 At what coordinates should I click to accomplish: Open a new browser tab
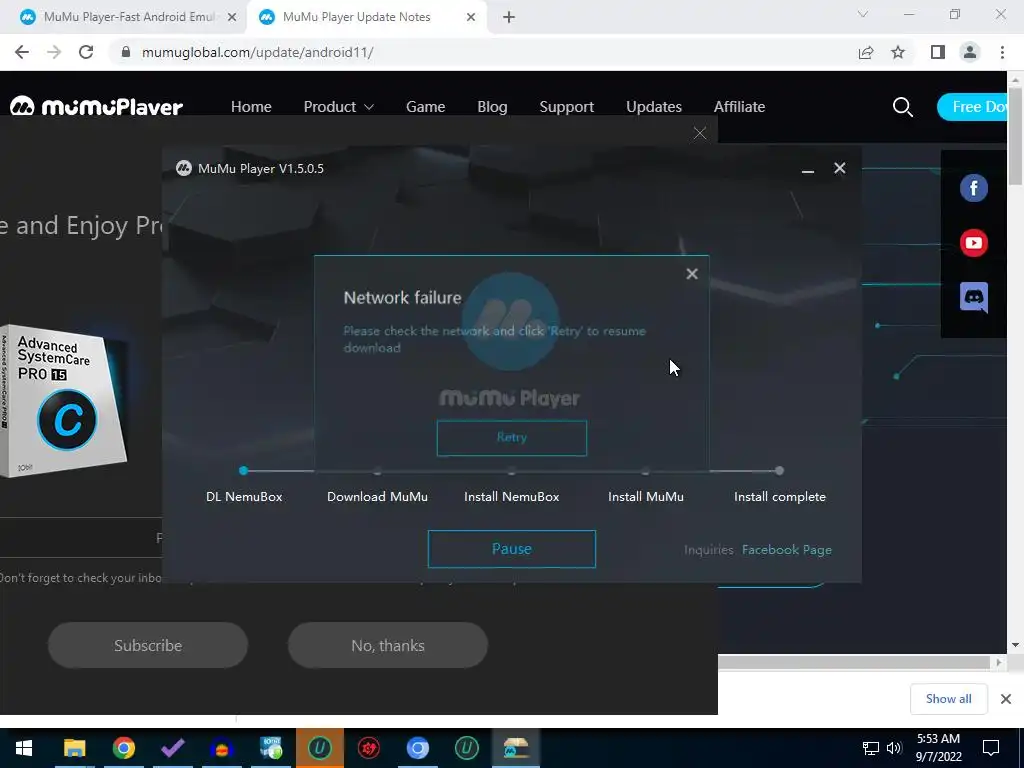pos(509,17)
